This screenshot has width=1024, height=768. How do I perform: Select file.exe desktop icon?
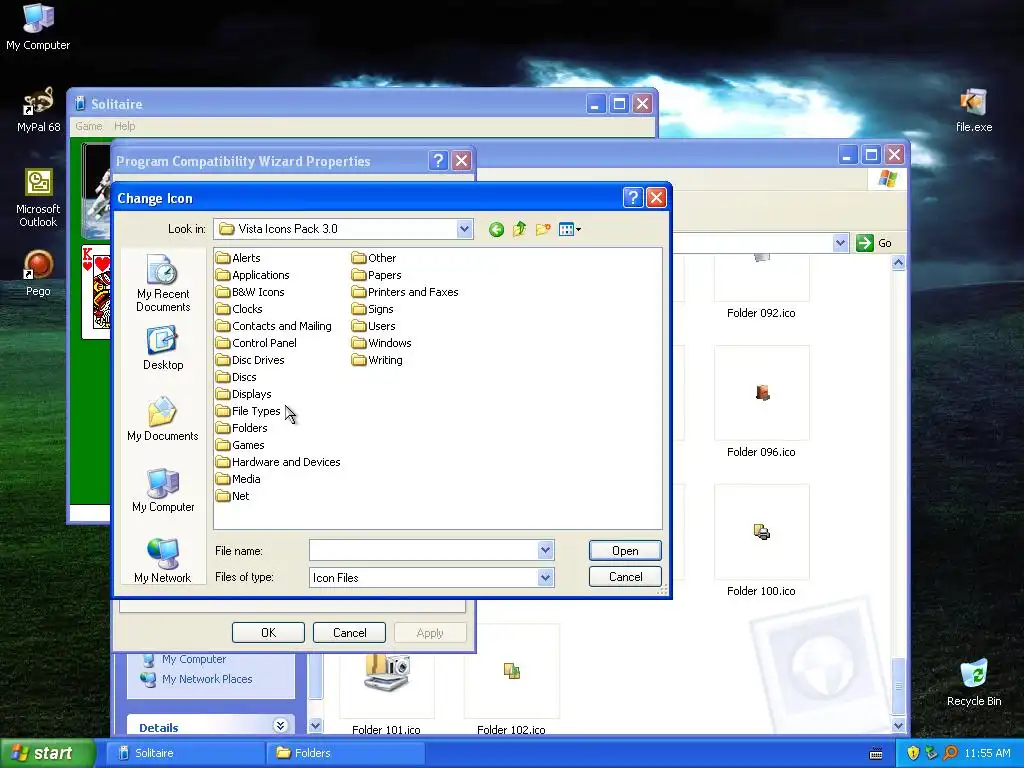(x=974, y=110)
